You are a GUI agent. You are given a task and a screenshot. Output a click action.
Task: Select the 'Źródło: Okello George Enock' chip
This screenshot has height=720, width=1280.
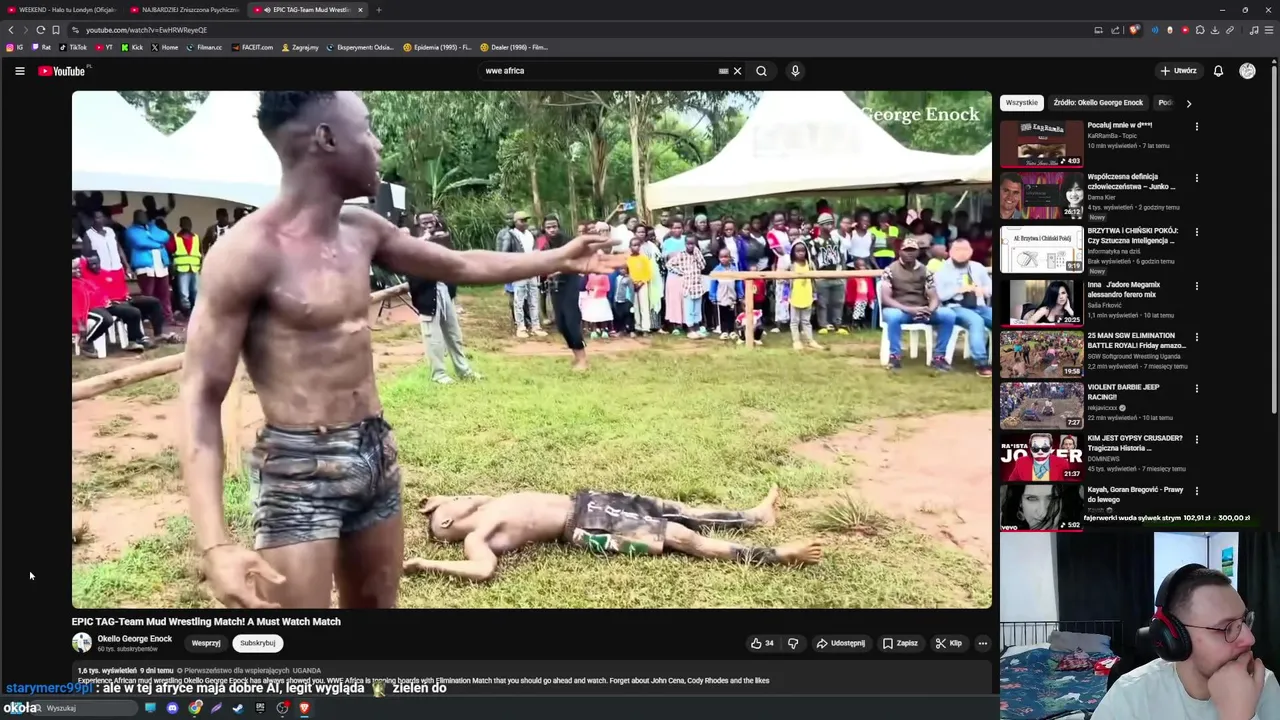pos(1098,103)
